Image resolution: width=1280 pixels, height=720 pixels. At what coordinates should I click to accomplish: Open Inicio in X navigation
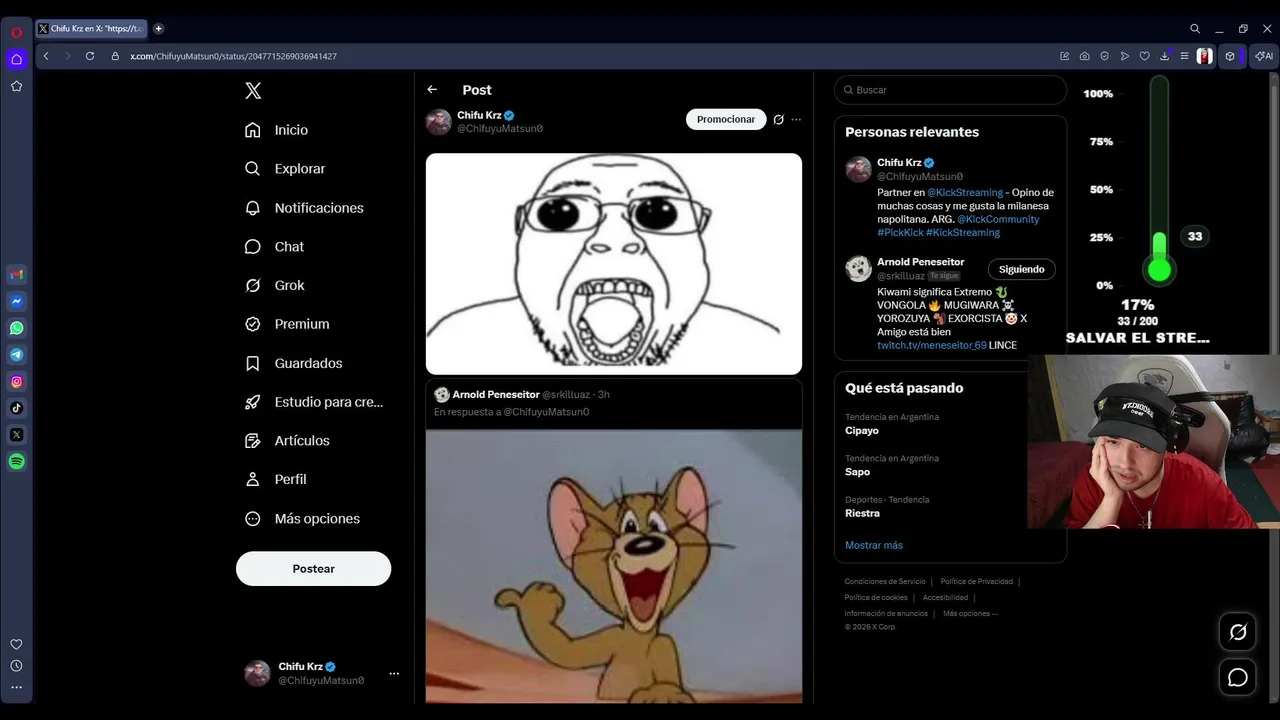pyautogui.click(x=277, y=130)
